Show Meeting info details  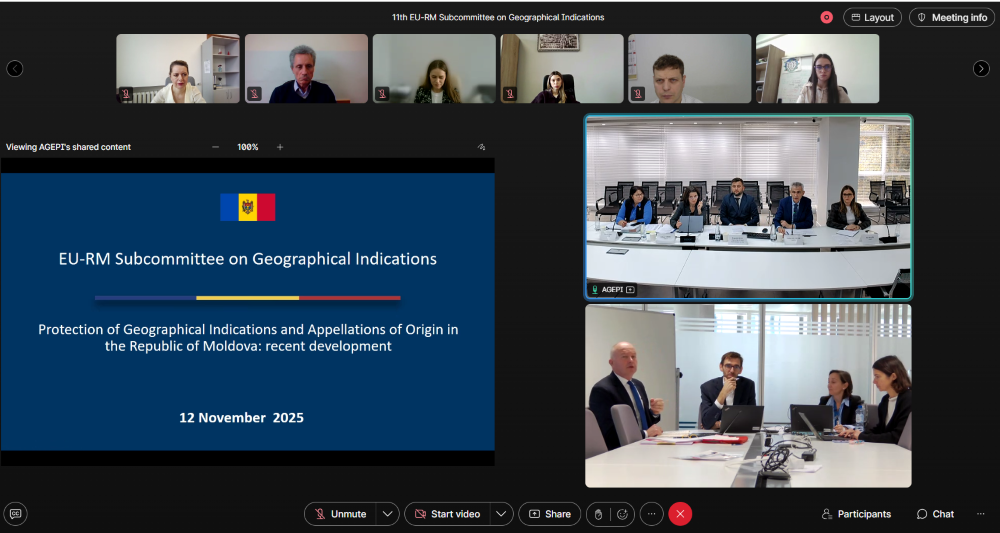coord(951,17)
